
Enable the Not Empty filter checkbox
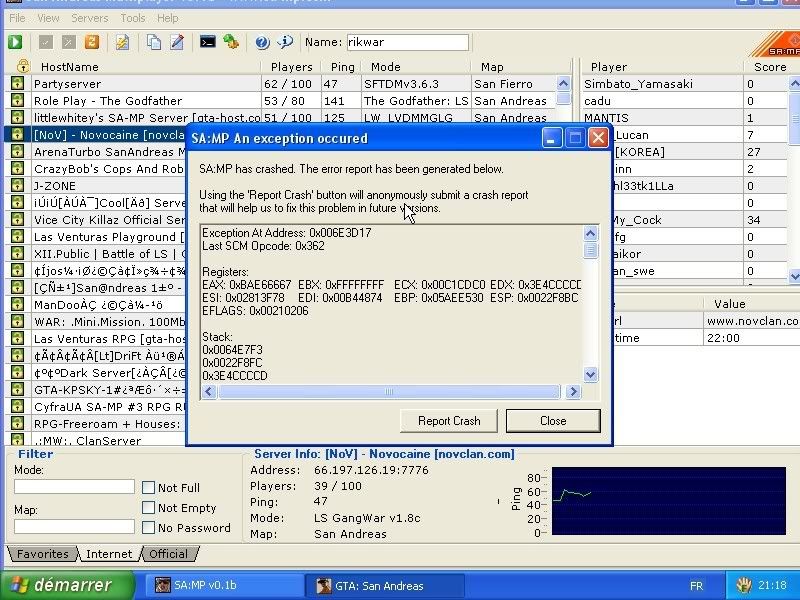[x=148, y=508]
